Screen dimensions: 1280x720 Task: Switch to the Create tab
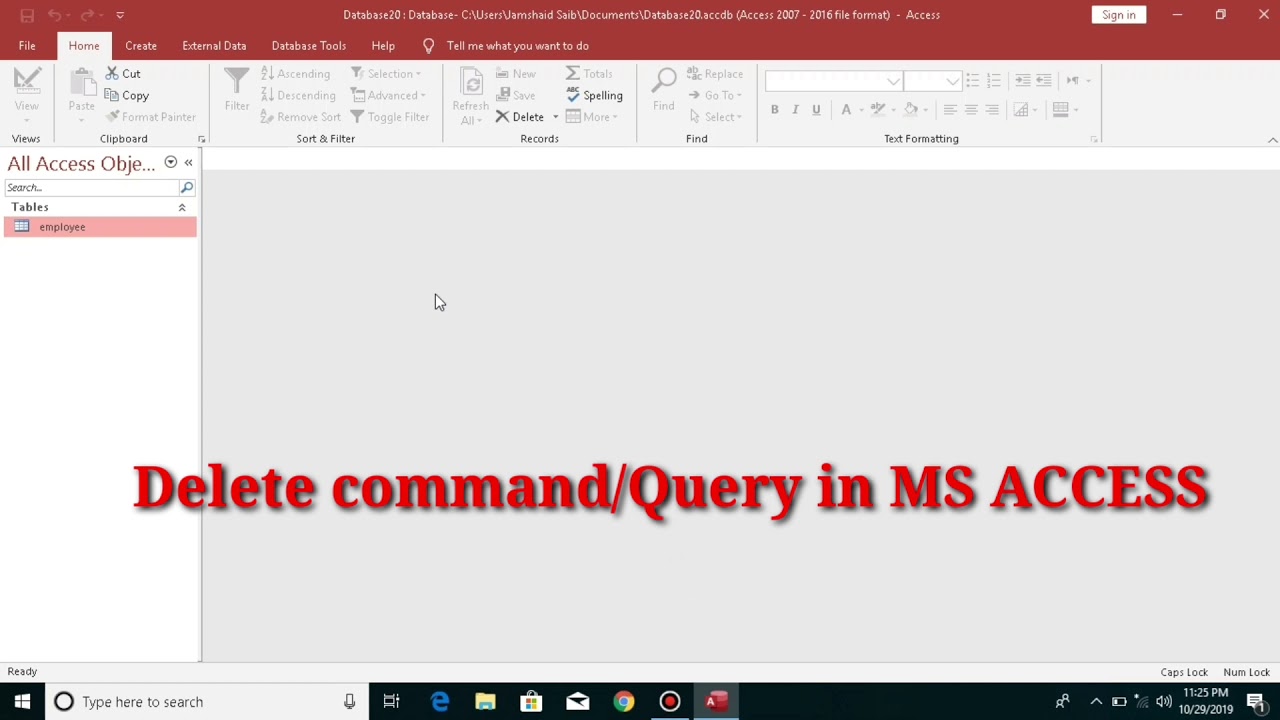pos(141,46)
